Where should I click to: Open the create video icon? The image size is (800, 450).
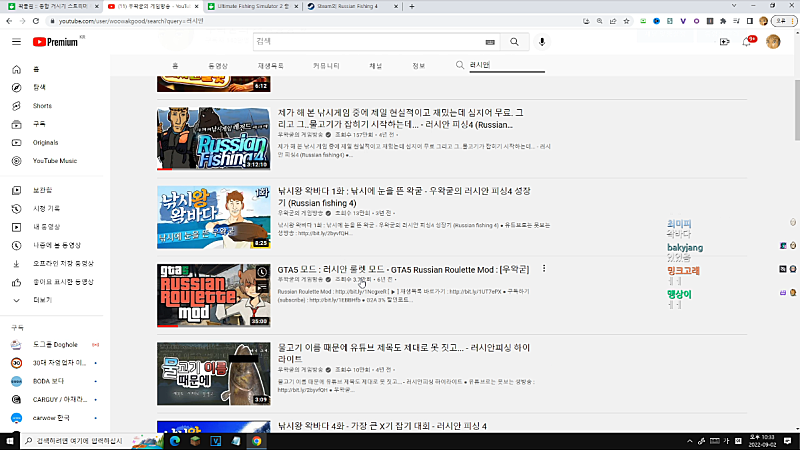[x=724, y=42]
